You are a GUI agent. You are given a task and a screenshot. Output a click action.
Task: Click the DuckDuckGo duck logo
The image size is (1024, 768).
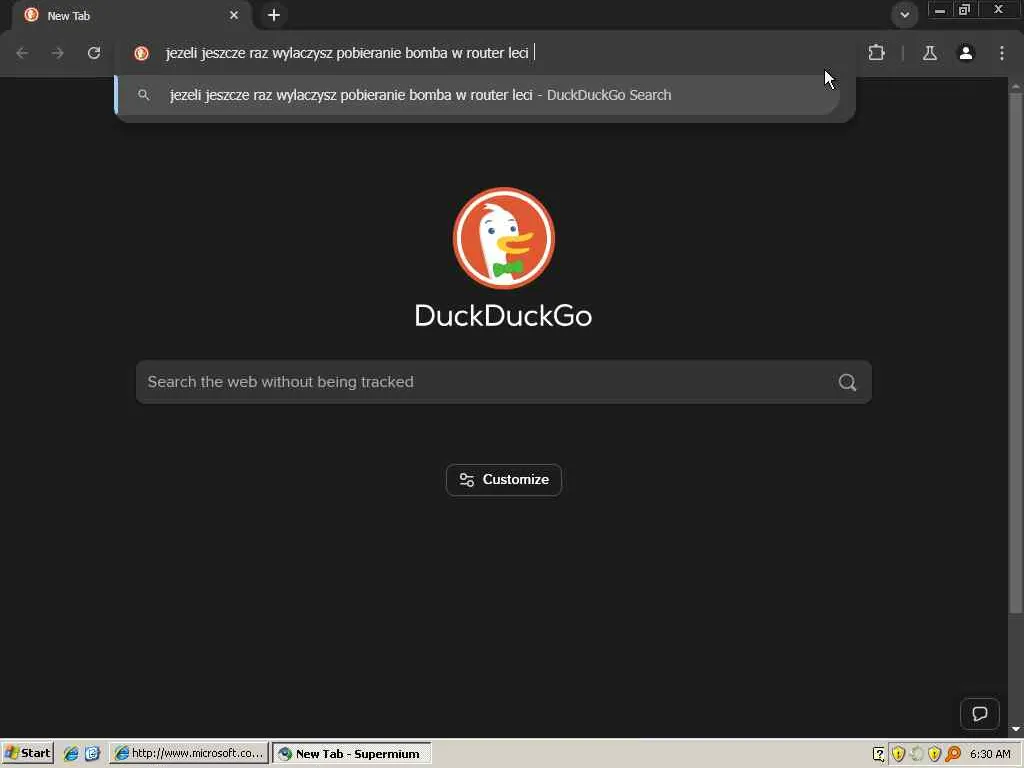coord(504,238)
